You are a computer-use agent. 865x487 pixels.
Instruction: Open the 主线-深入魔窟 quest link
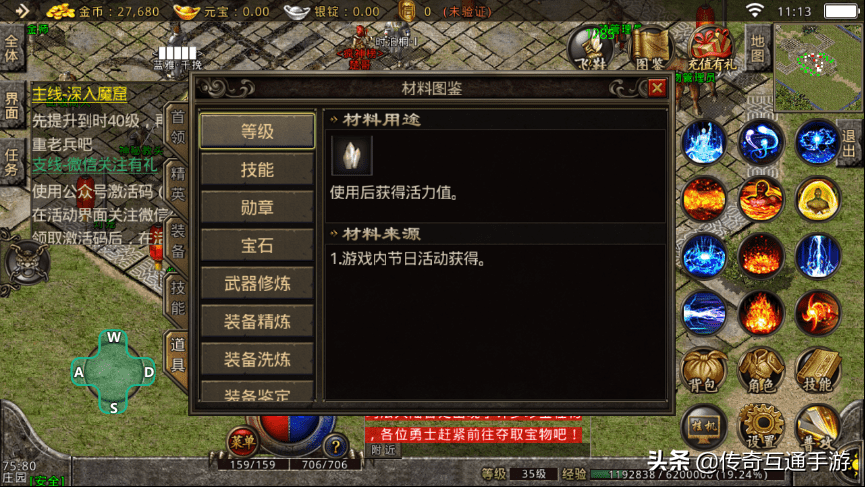tap(80, 94)
